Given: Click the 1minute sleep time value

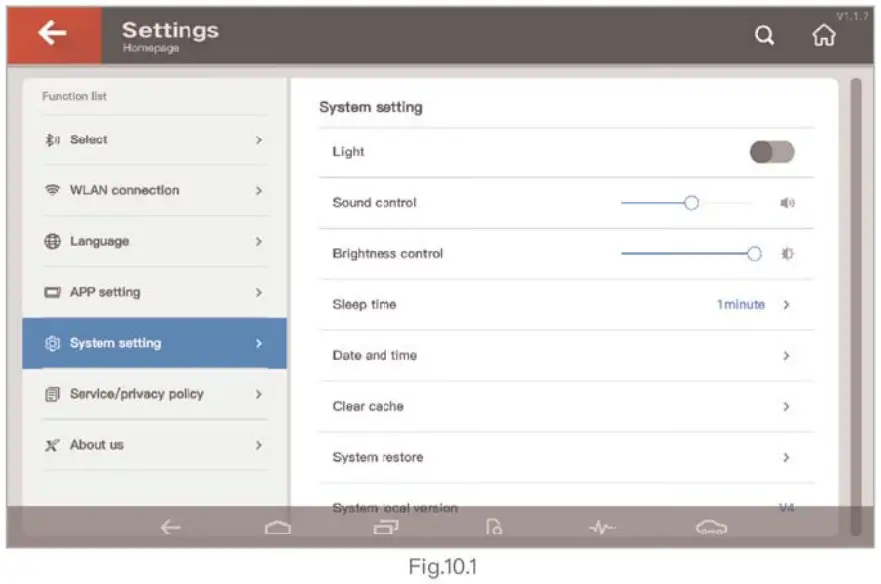Looking at the screenshot, I should (741, 305).
